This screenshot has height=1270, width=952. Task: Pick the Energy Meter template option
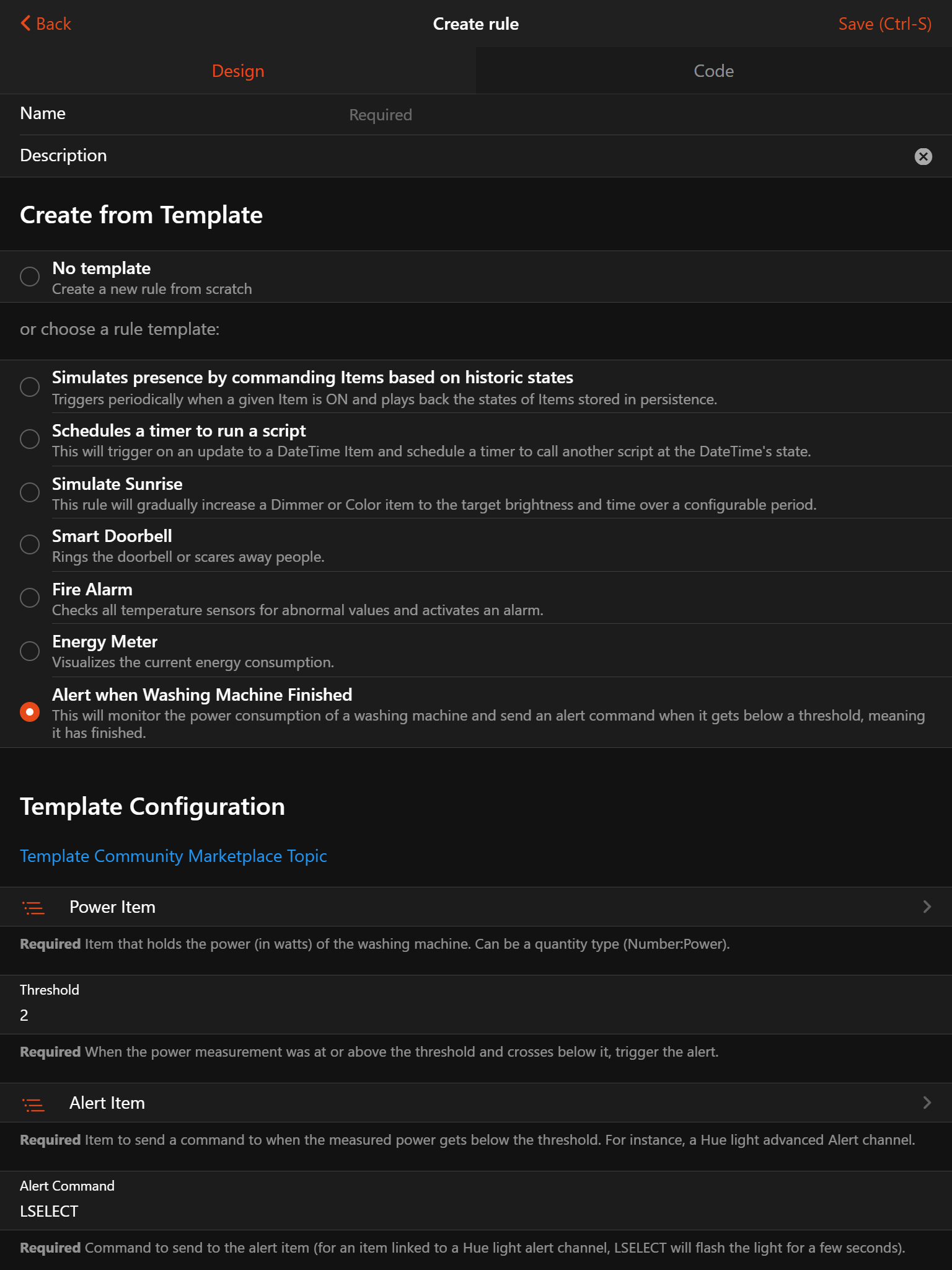click(30, 651)
